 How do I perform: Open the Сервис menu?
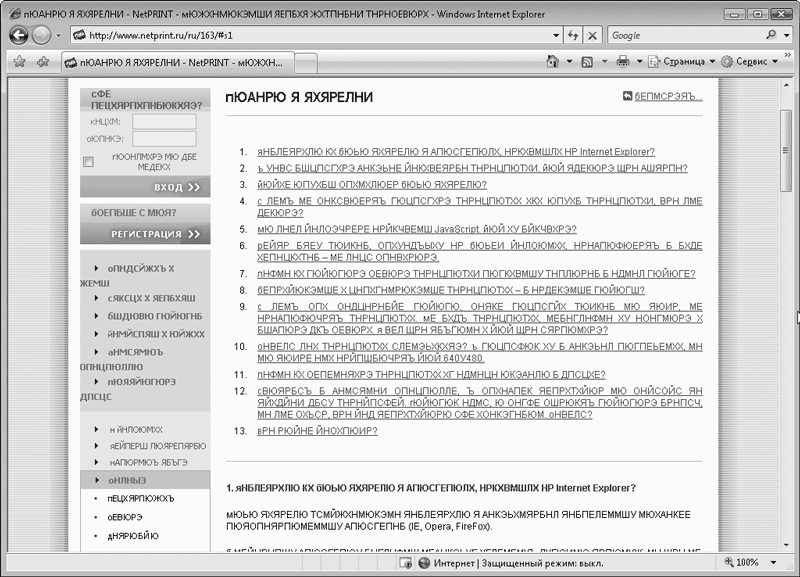(749, 62)
